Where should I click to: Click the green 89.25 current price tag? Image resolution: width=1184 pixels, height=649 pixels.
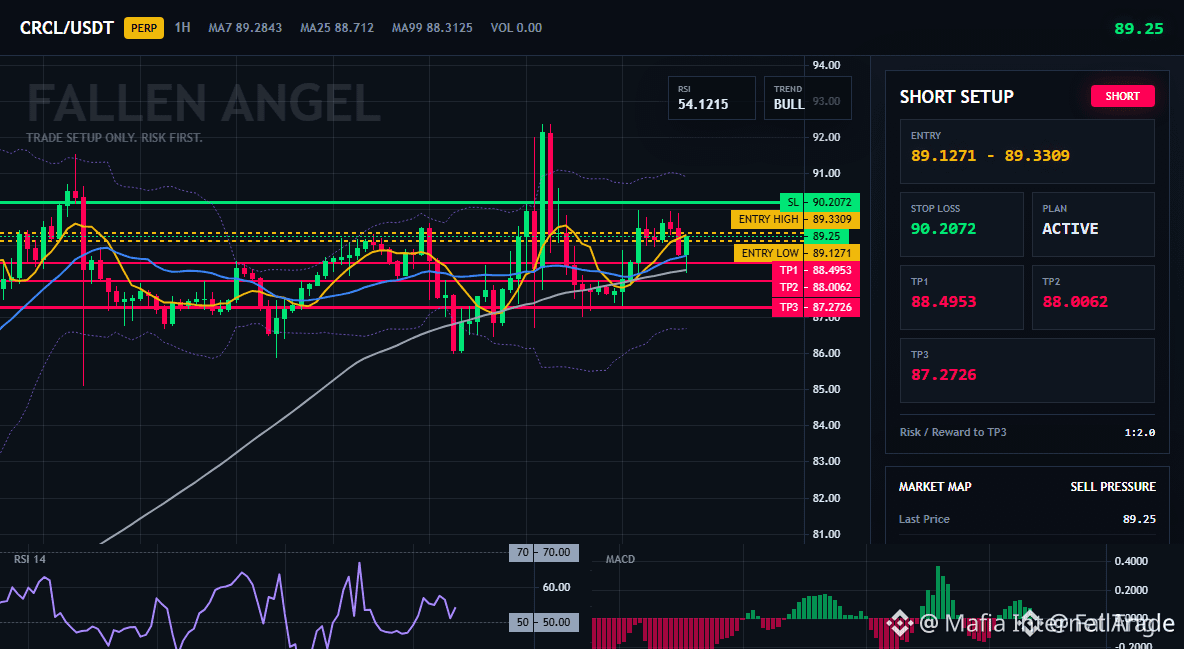[826, 236]
